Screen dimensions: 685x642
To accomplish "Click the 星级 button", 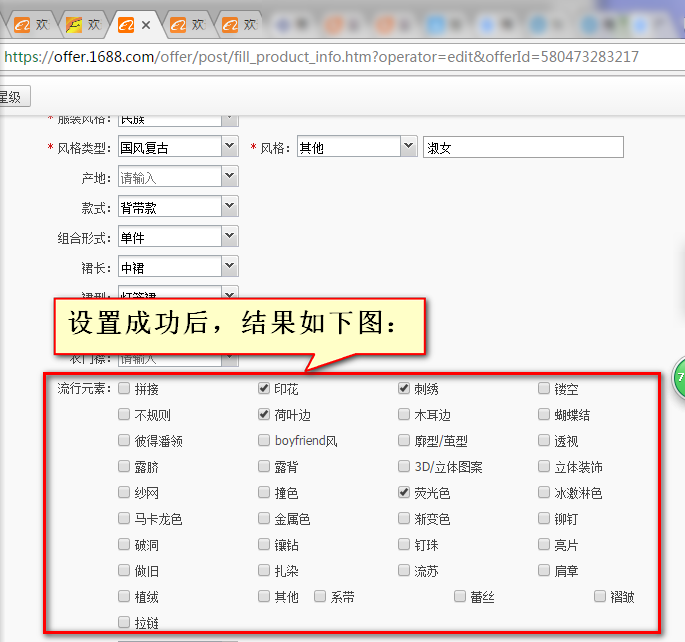I will point(15,97).
